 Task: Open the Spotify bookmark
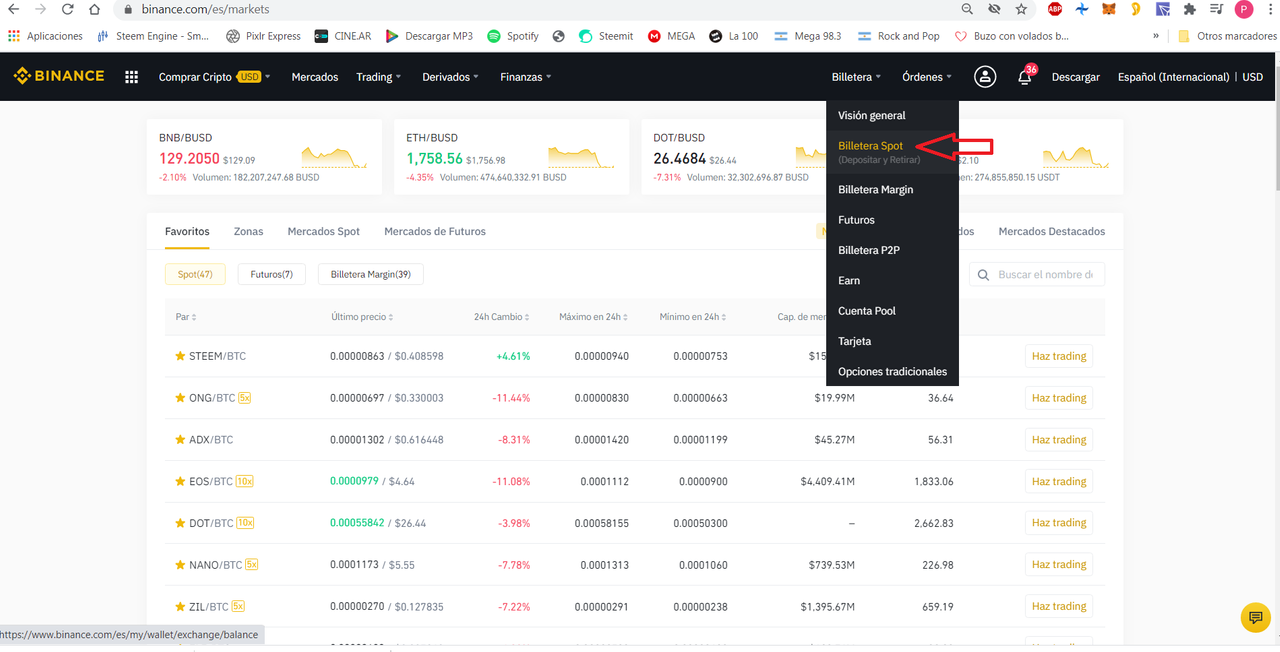click(x=513, y=36)
